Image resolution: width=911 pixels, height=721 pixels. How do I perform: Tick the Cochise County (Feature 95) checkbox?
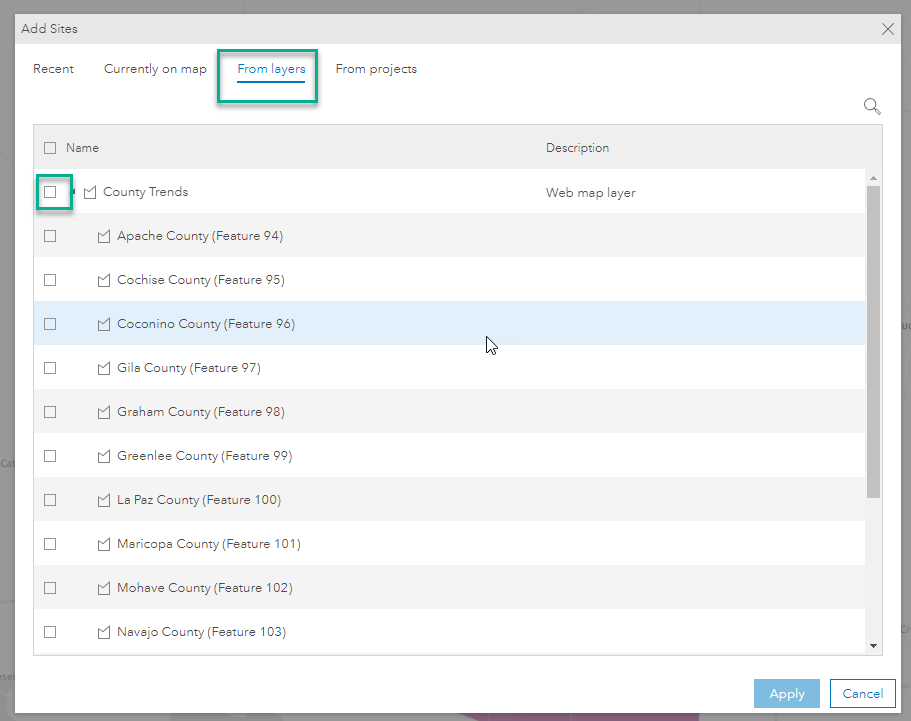[x=50, y=280]
